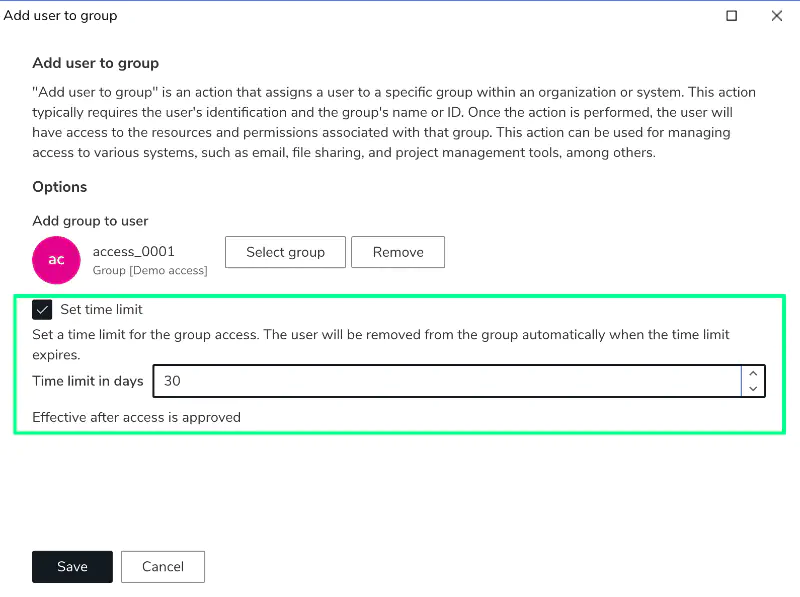Save the add user to group action
Screen dimensions: 800x597
click(x=71, y=566)
